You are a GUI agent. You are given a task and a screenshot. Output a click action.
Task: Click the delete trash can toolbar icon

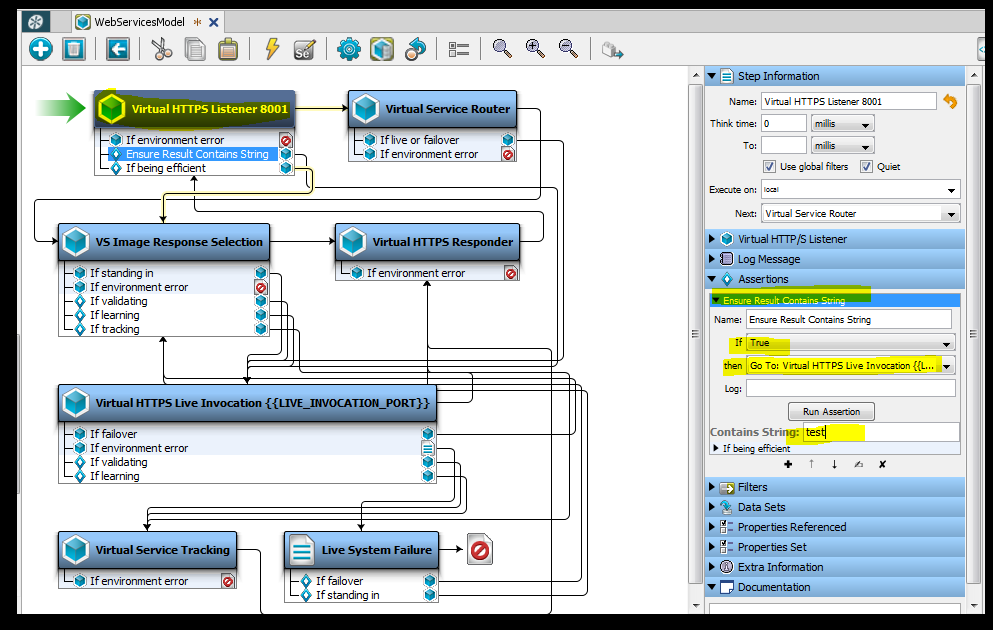pos(73,48)
